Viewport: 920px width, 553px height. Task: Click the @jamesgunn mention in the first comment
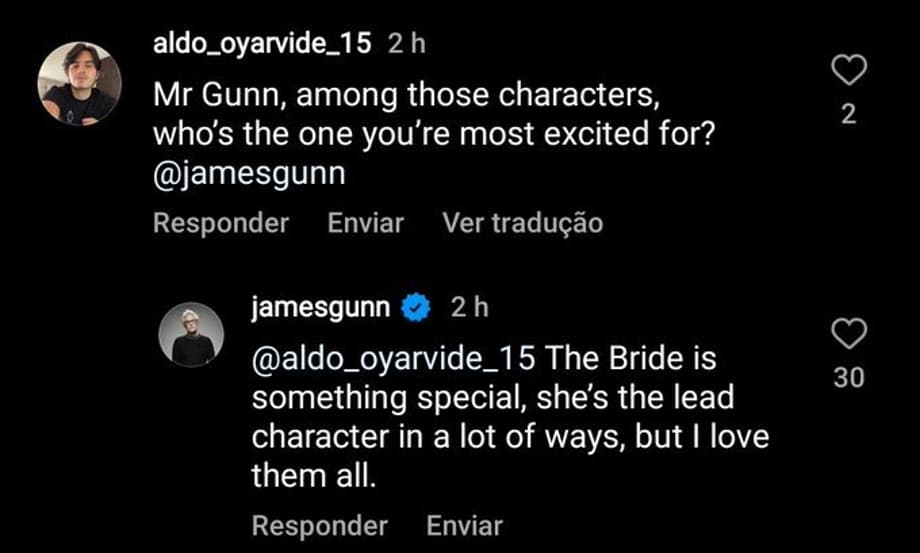[x=249, y=173]
